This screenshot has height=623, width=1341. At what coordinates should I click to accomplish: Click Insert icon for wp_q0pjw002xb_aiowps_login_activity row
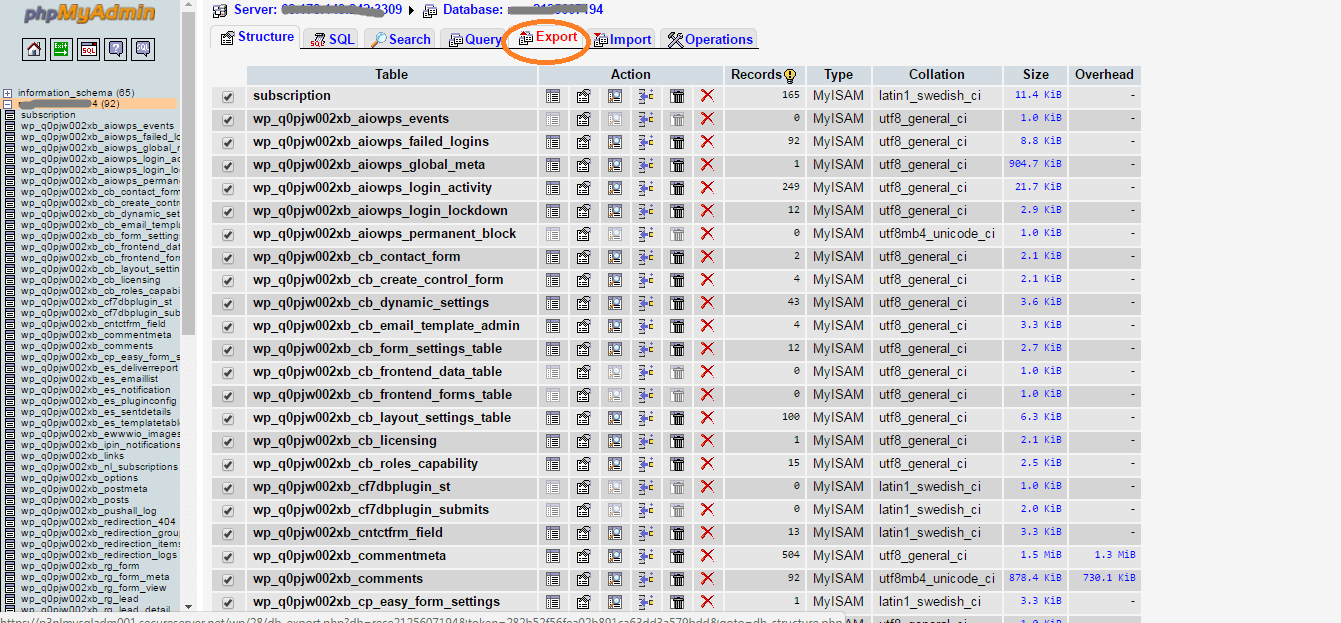[x=646, y=188]
